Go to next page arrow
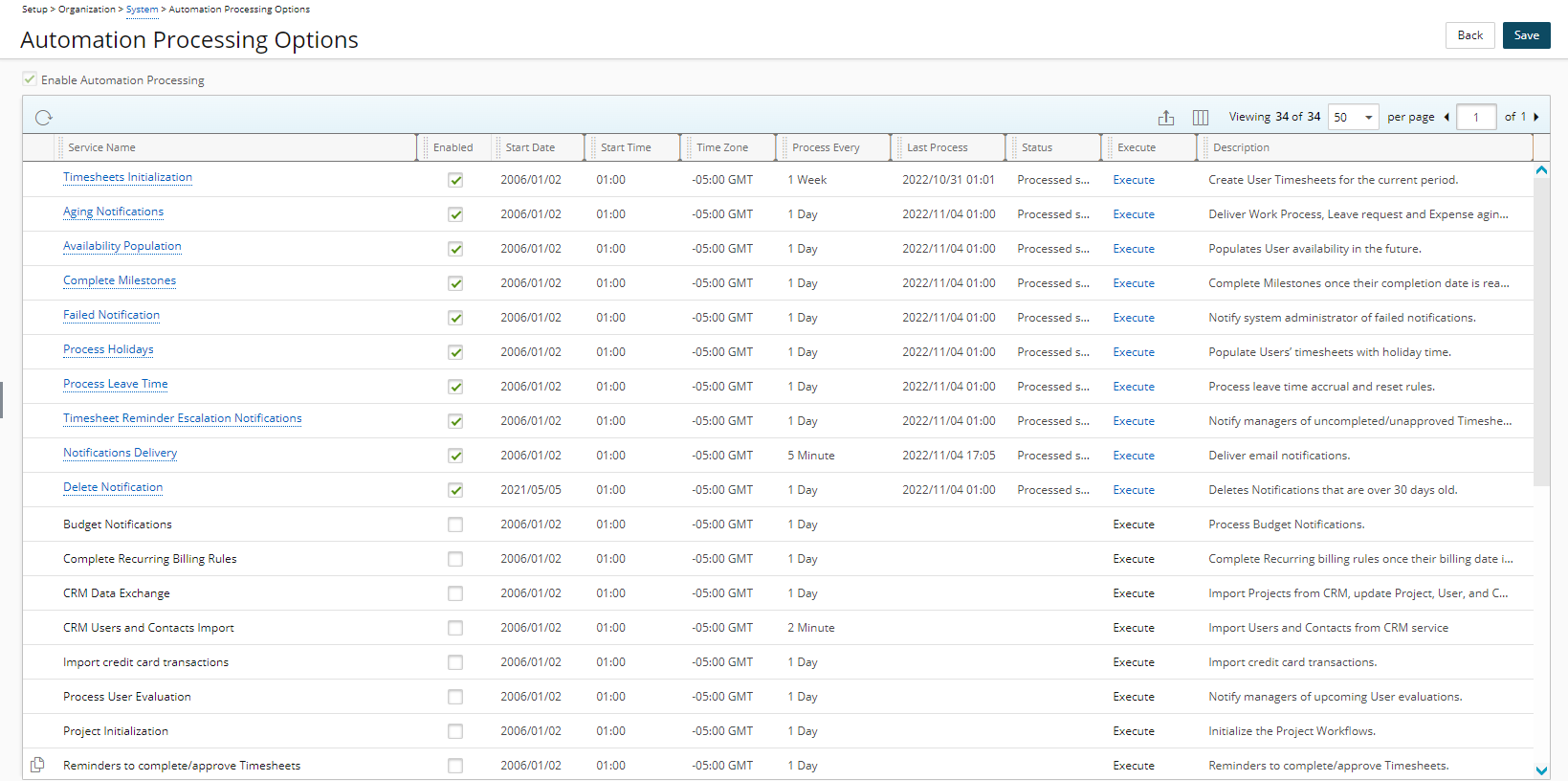 coord(1536,117)
